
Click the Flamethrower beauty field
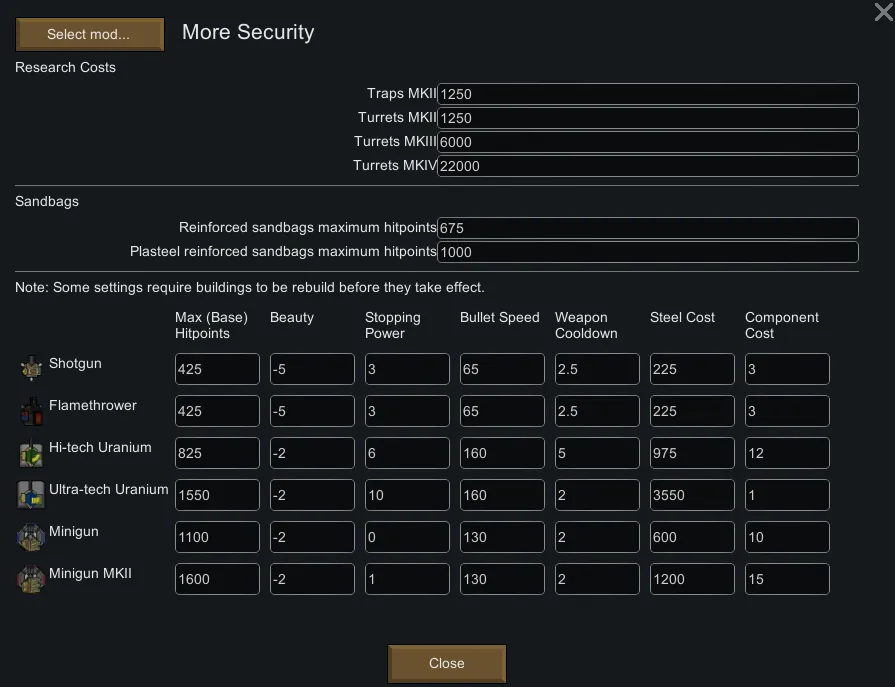point(312,411)
